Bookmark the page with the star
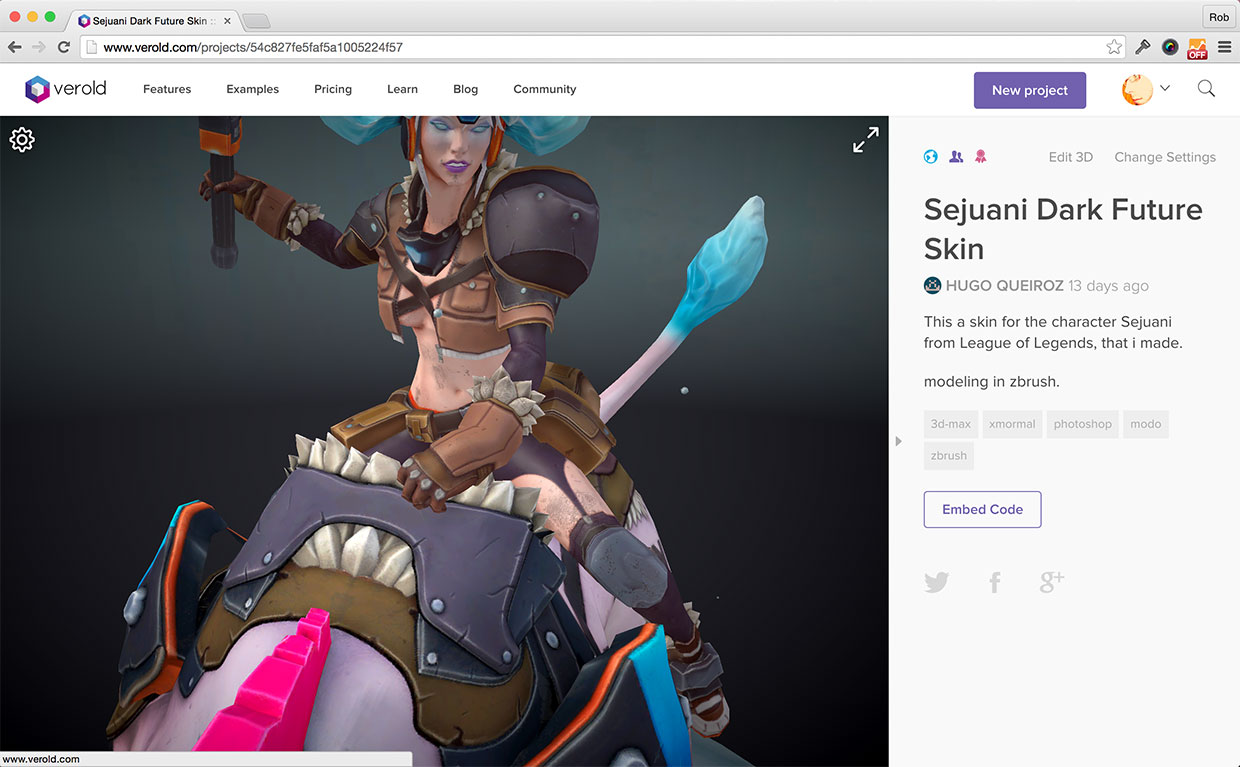The image size is (1240, 767). [1114, 47]
